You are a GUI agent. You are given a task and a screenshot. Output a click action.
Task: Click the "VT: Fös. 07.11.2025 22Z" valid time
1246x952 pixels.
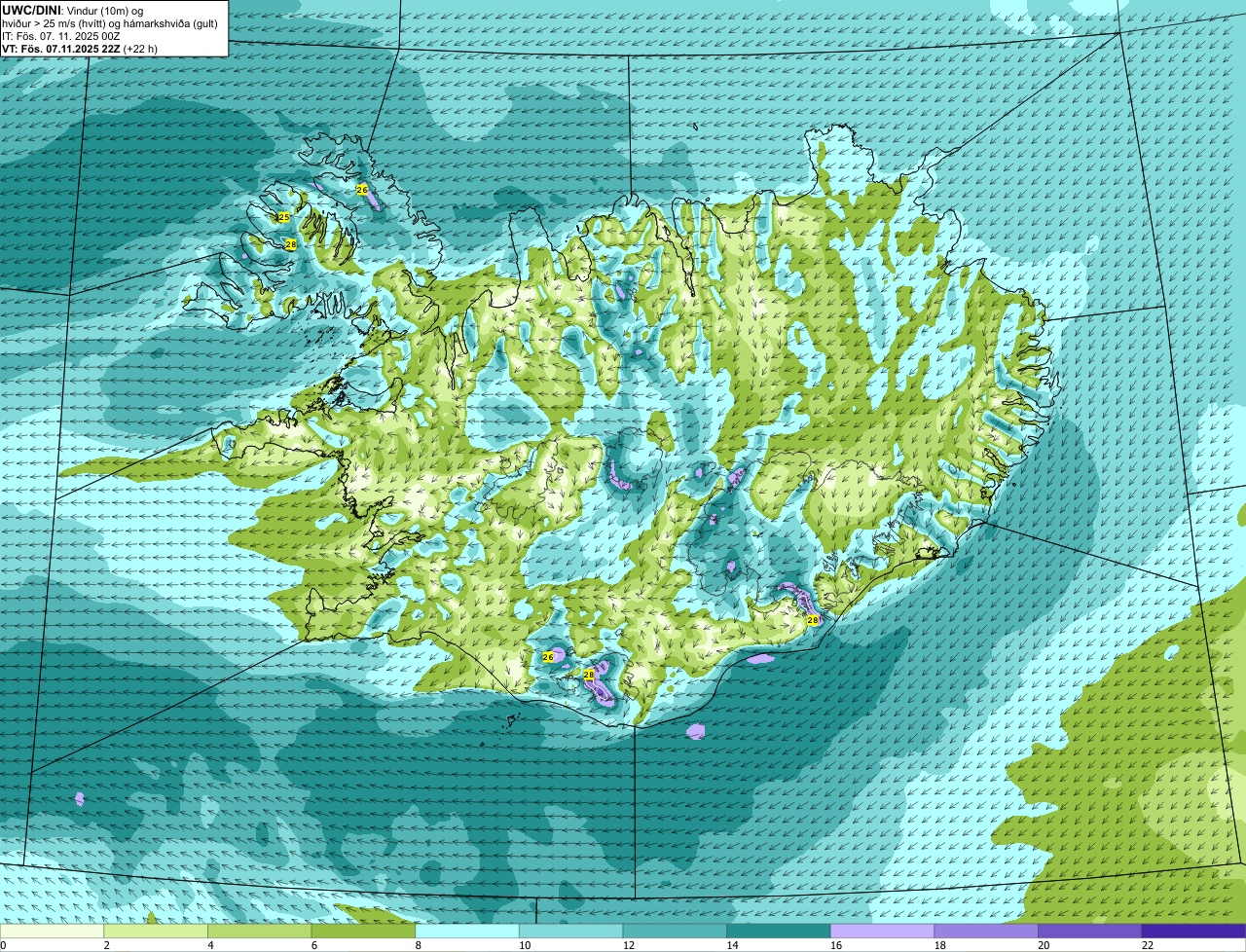[x=60, y=48]
